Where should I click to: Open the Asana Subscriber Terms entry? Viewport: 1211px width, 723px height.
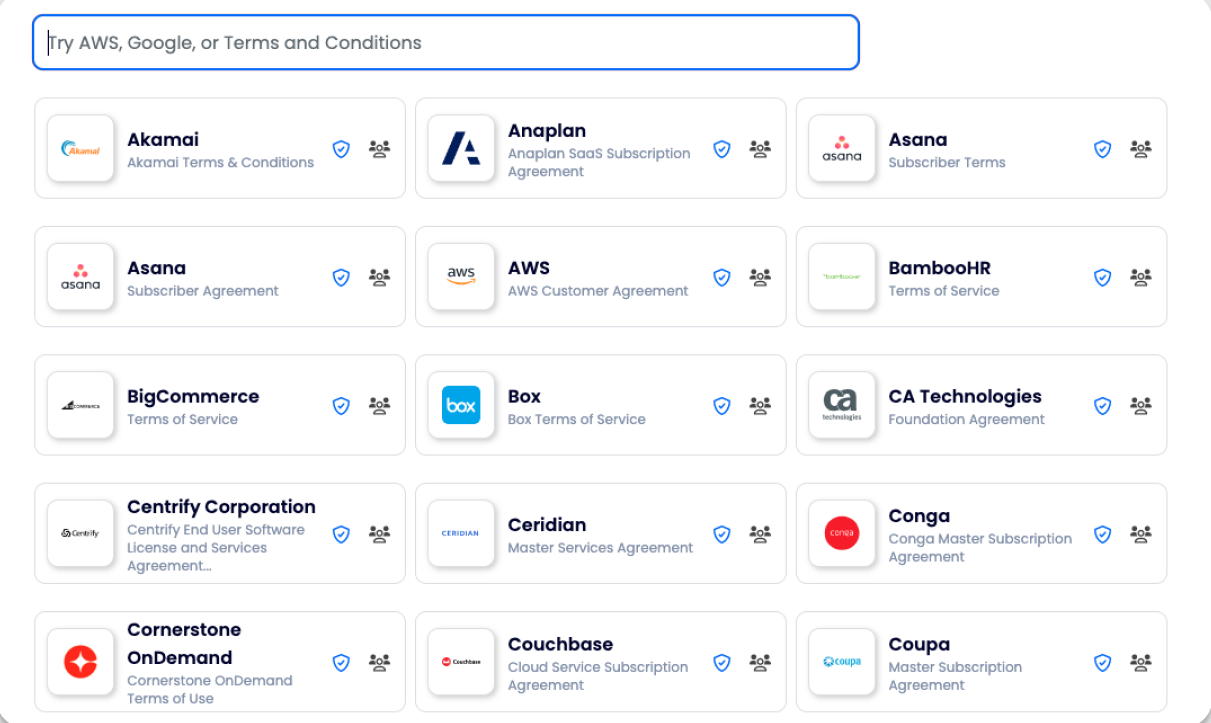click(x=946, y=162)
